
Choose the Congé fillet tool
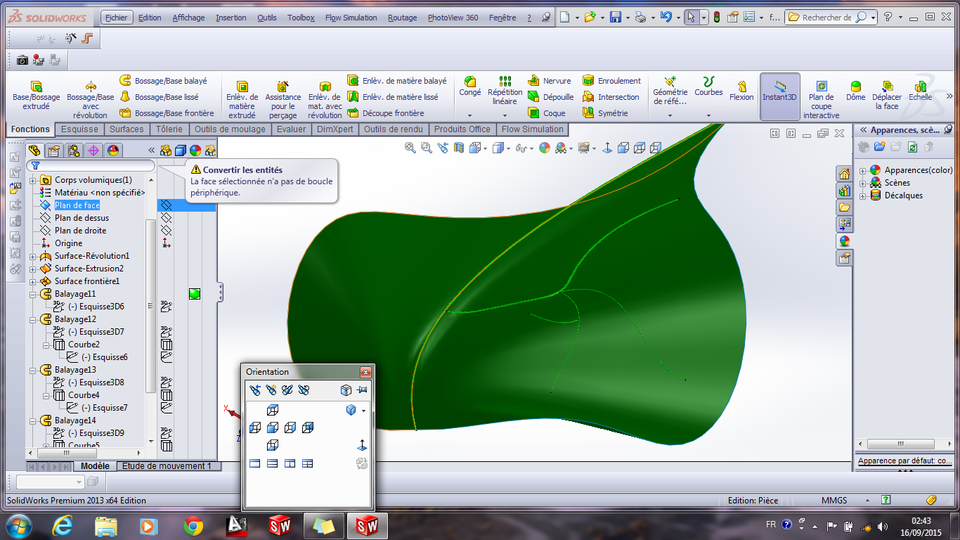(470, 86)
